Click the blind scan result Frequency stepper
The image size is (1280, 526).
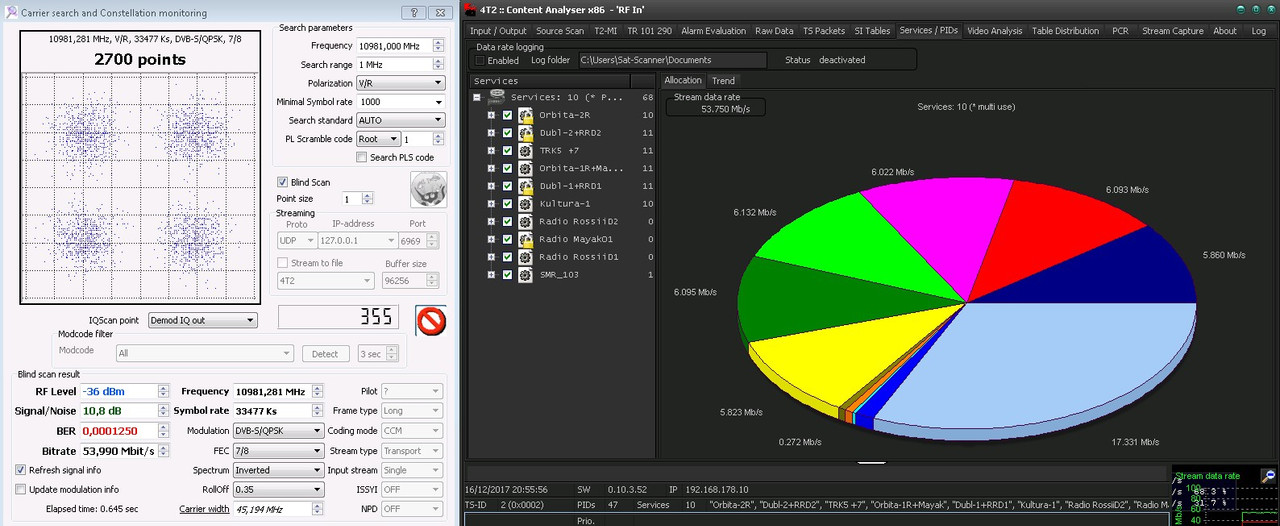click(318, 392)
